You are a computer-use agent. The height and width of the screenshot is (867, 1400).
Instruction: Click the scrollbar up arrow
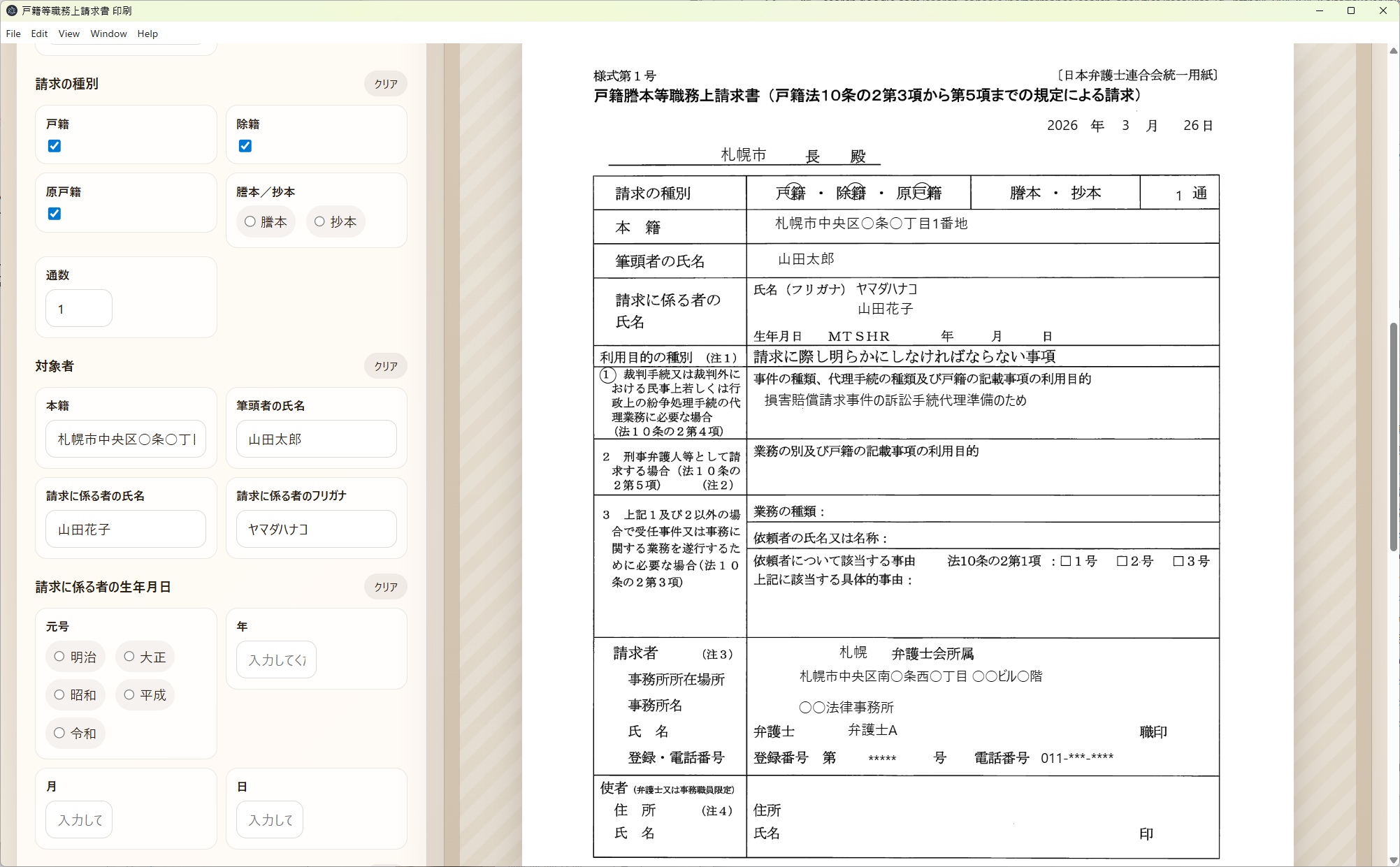1393,50
